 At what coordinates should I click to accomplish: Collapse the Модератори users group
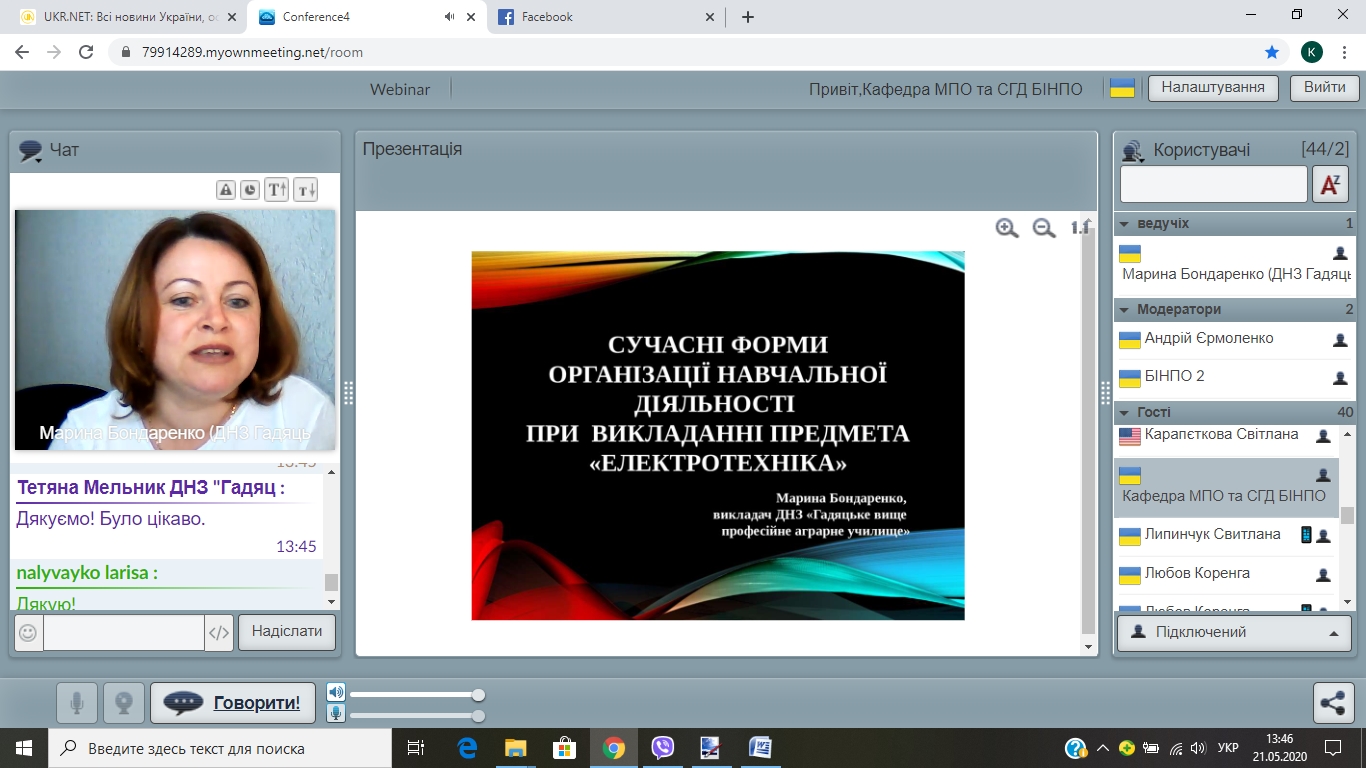(1125, 310)
